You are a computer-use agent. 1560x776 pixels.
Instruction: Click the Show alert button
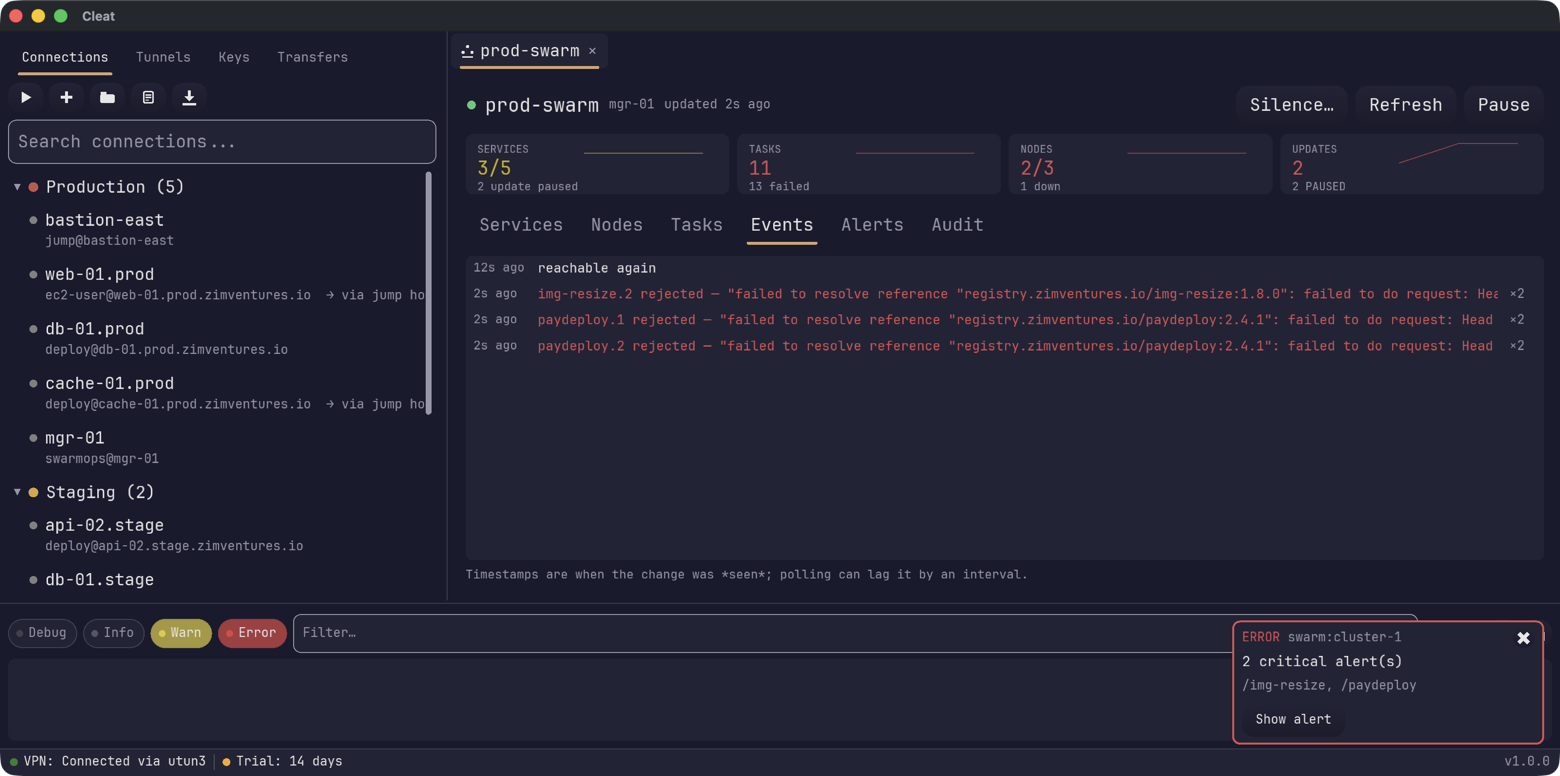1293,719
